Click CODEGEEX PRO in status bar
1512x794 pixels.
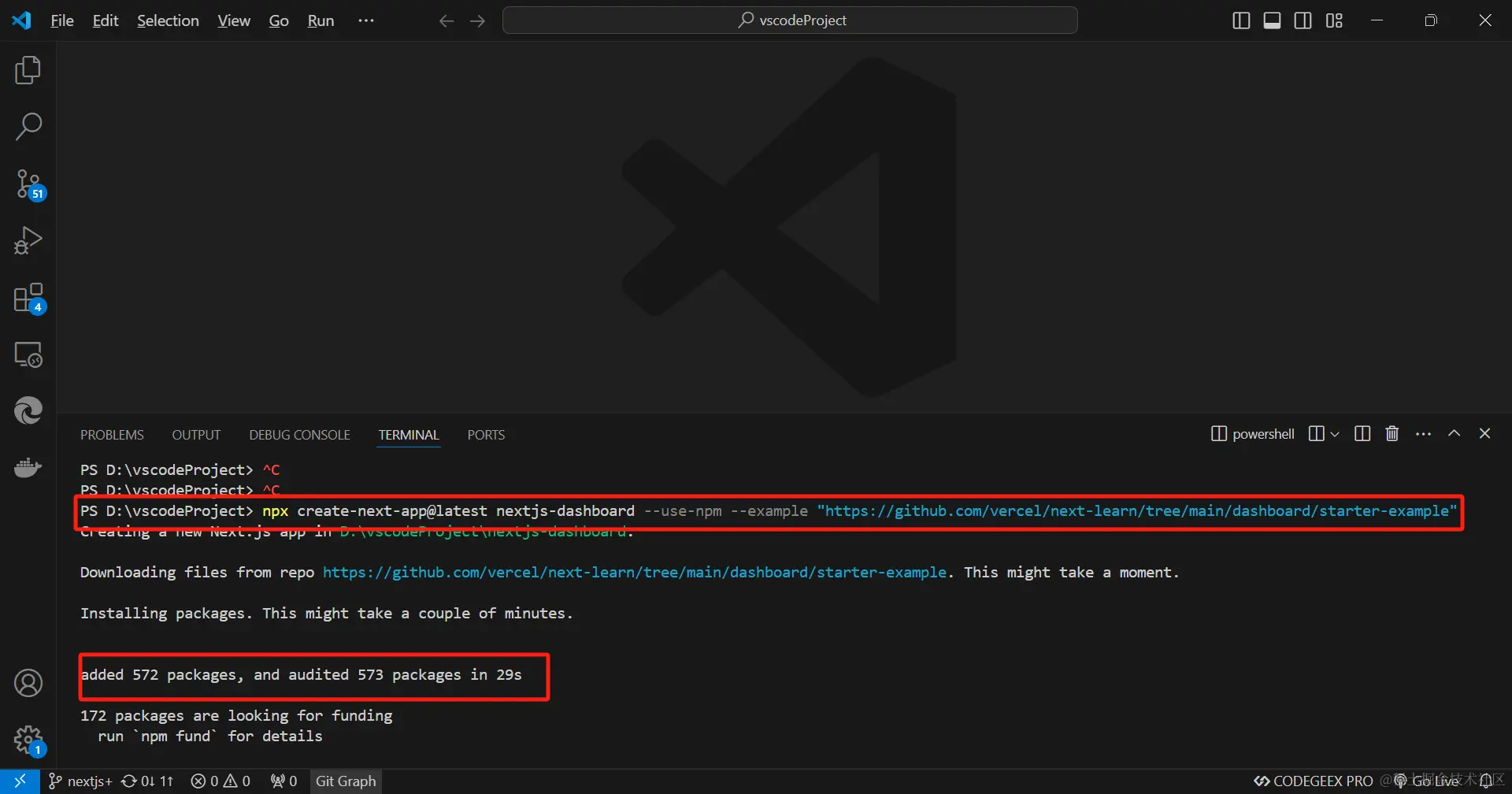coord(1314,781)
